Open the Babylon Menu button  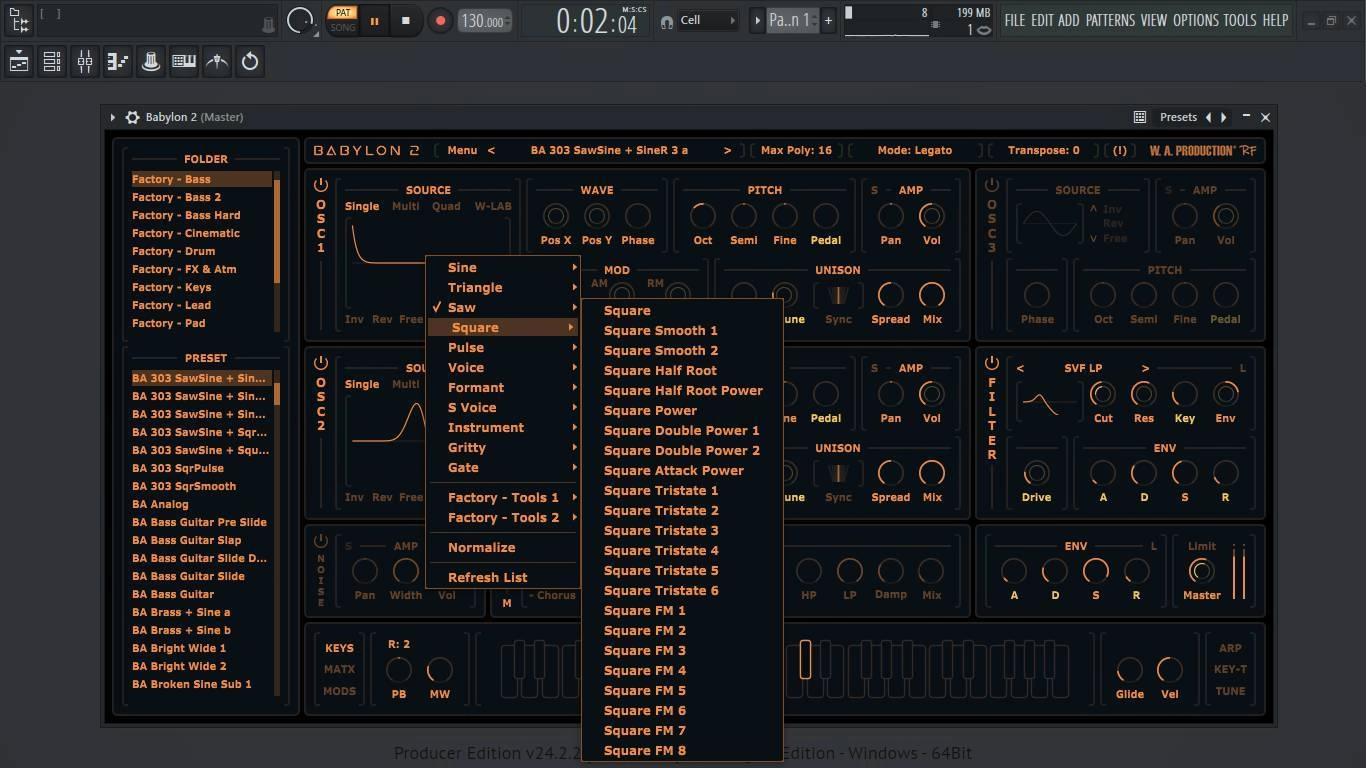coord(462,150)
